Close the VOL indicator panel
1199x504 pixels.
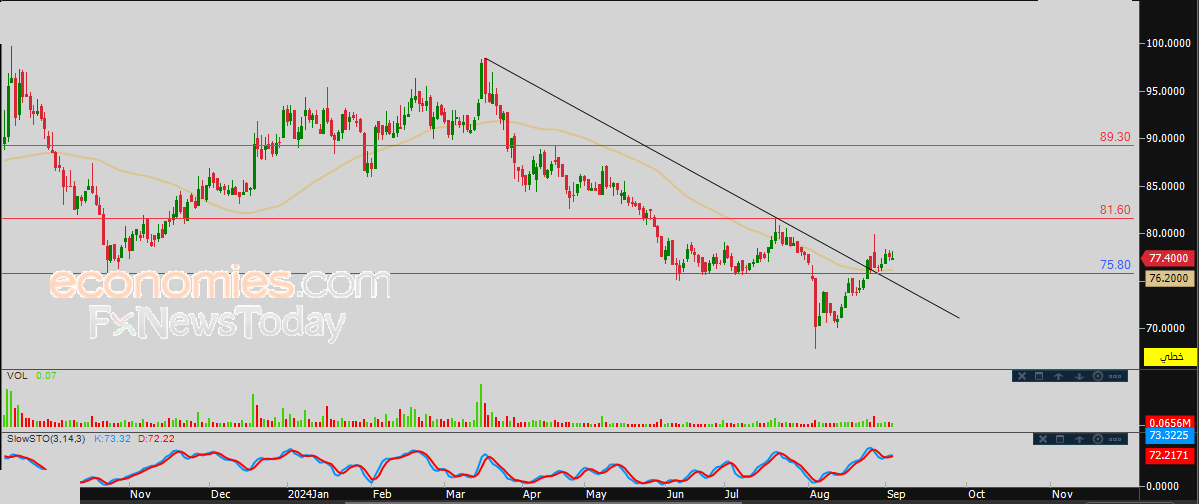(x=1020, y=376)
